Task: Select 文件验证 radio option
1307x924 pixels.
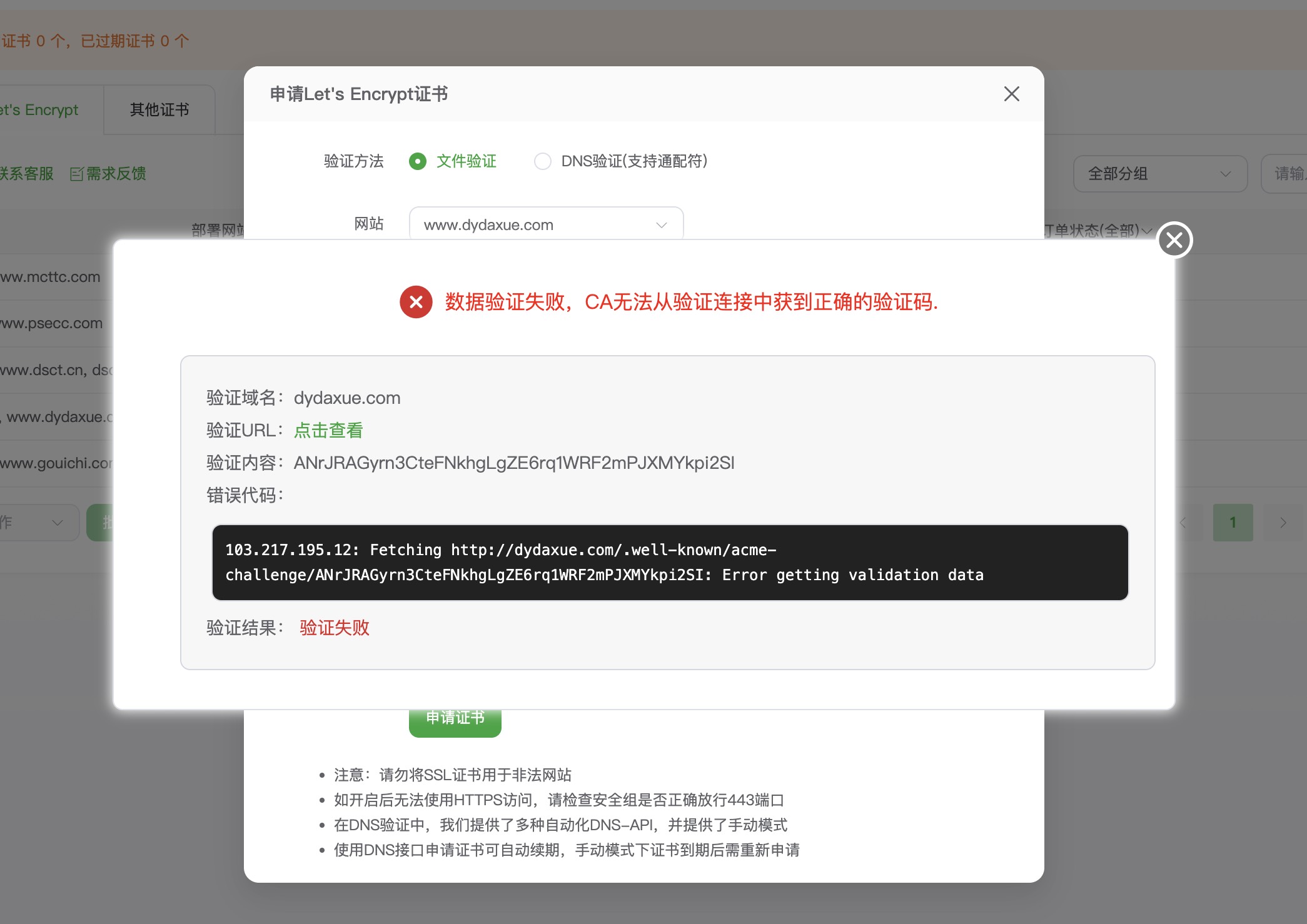Action: pyautogui.click(x=418, y=161)
